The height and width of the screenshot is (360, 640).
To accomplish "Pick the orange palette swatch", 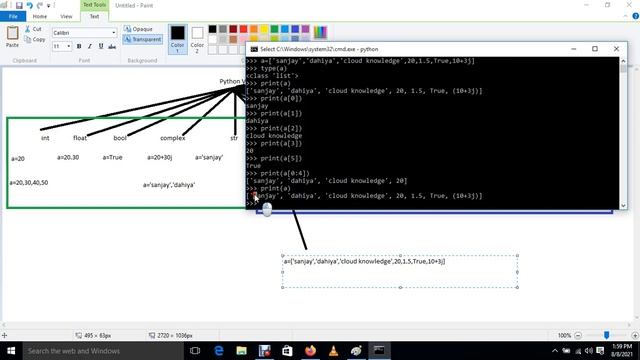I will tap(254, 29).
